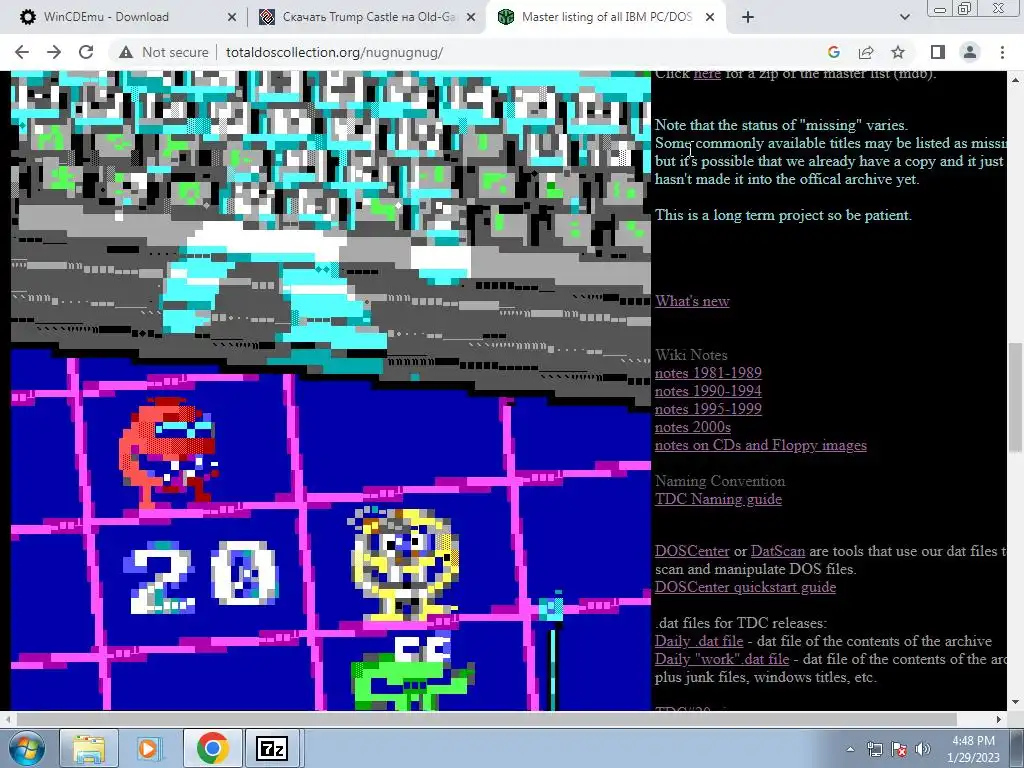Share this page icon

(866, 52)
